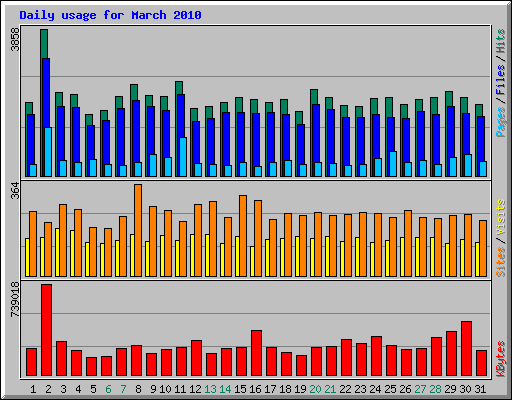Click the 'Daily usage for March 2010' title
Image resolution: width=512 pixels, height=400 pixels.
point(110,15)
